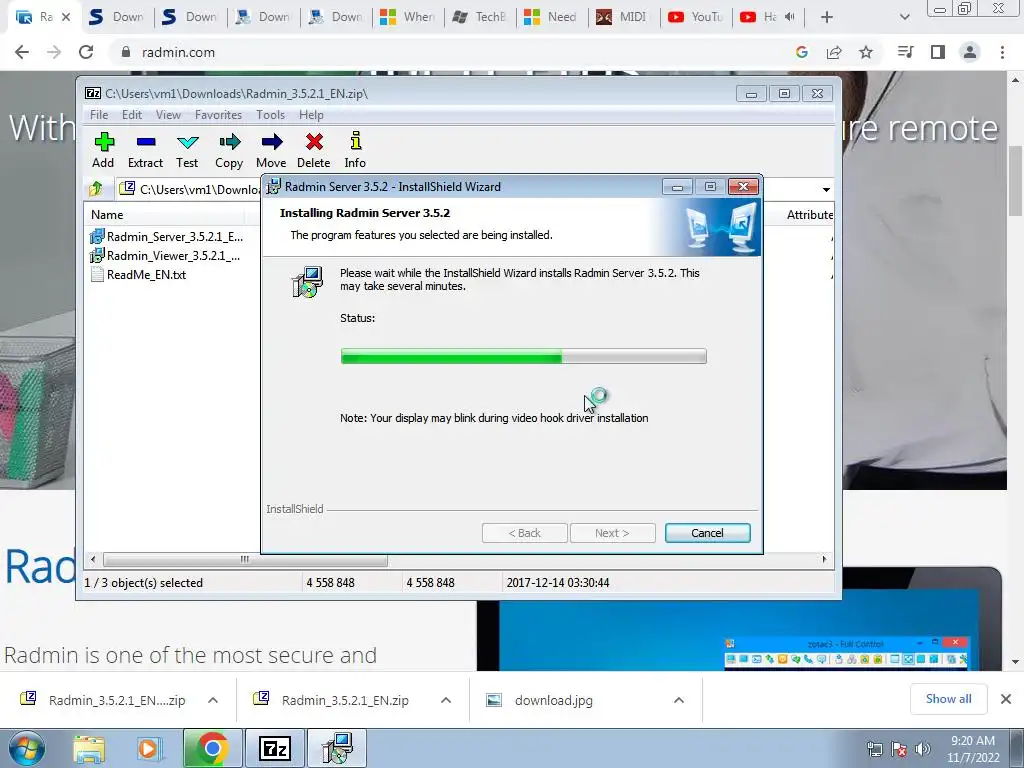Reload the radmin.com page

86,52
